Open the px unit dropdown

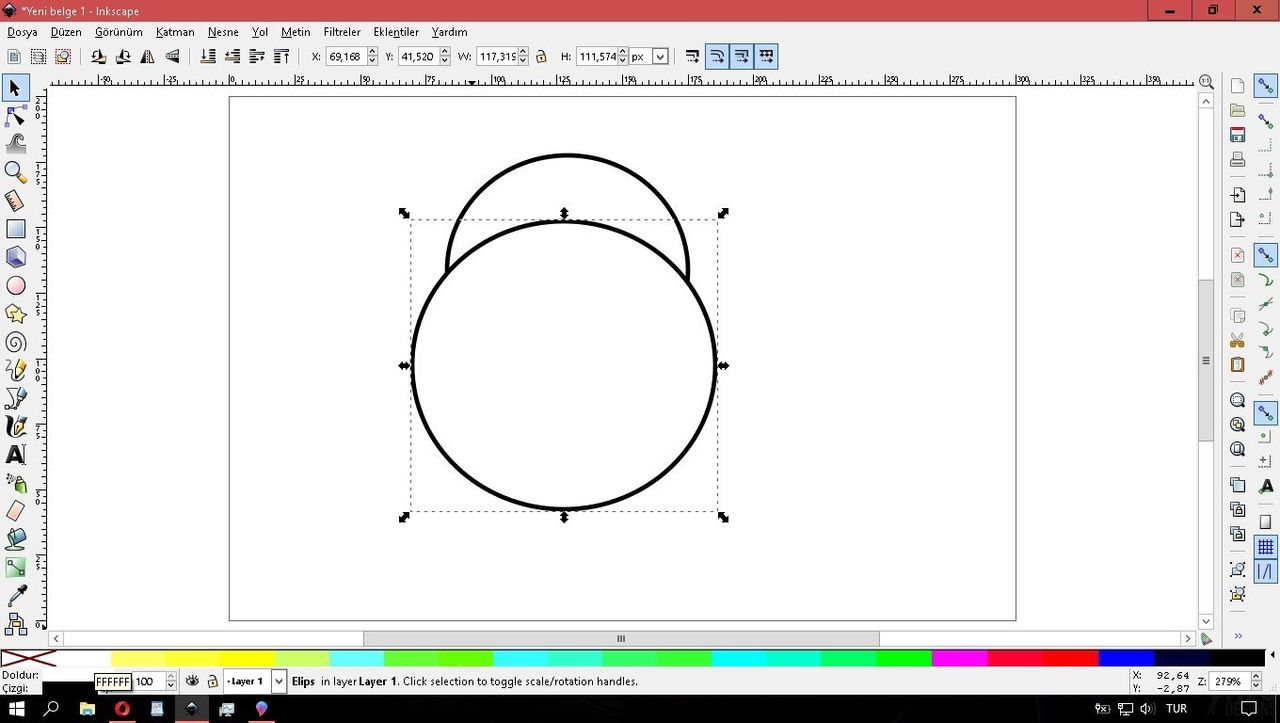pyautogui.click(x=660, y=57)
